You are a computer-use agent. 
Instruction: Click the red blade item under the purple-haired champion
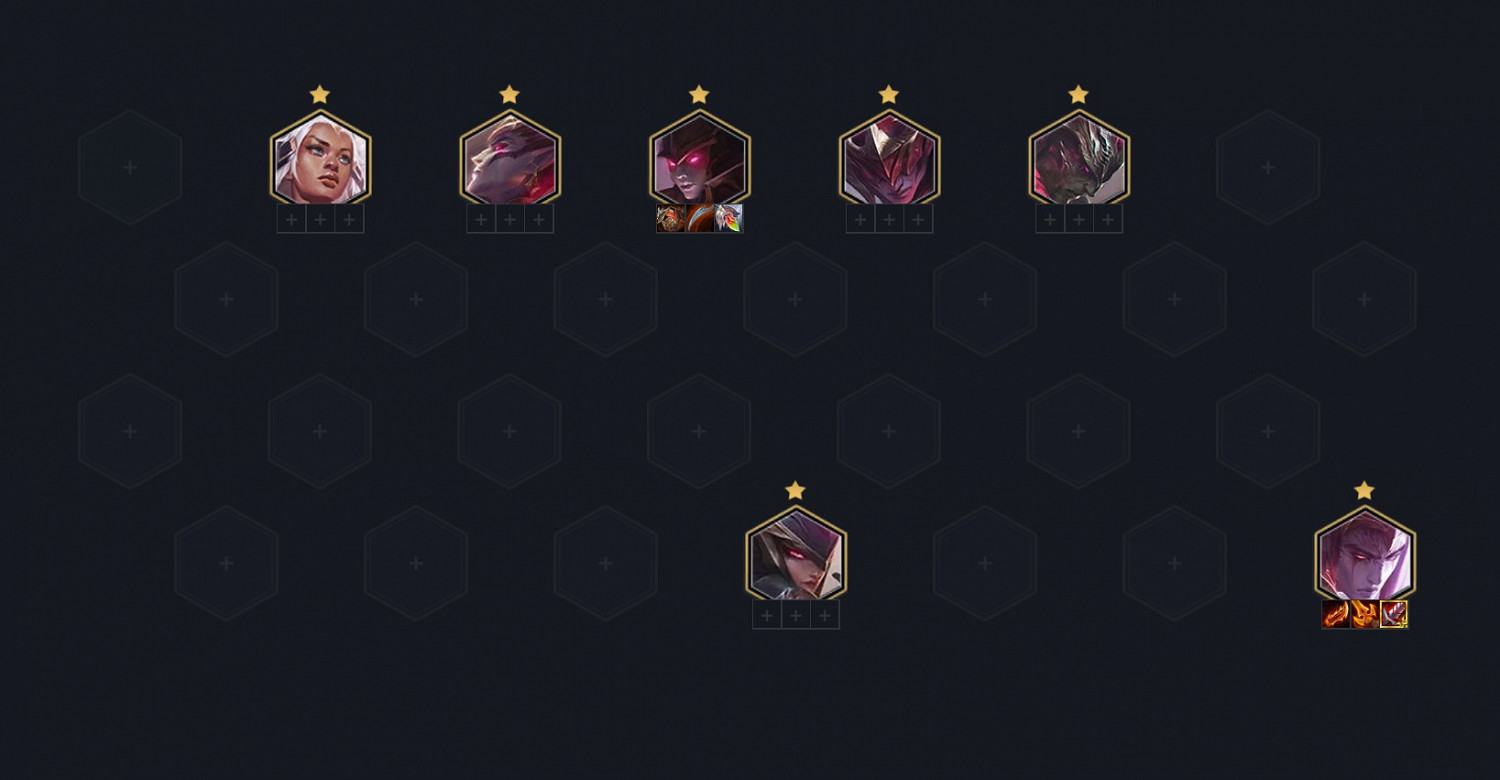point(1336,614)
